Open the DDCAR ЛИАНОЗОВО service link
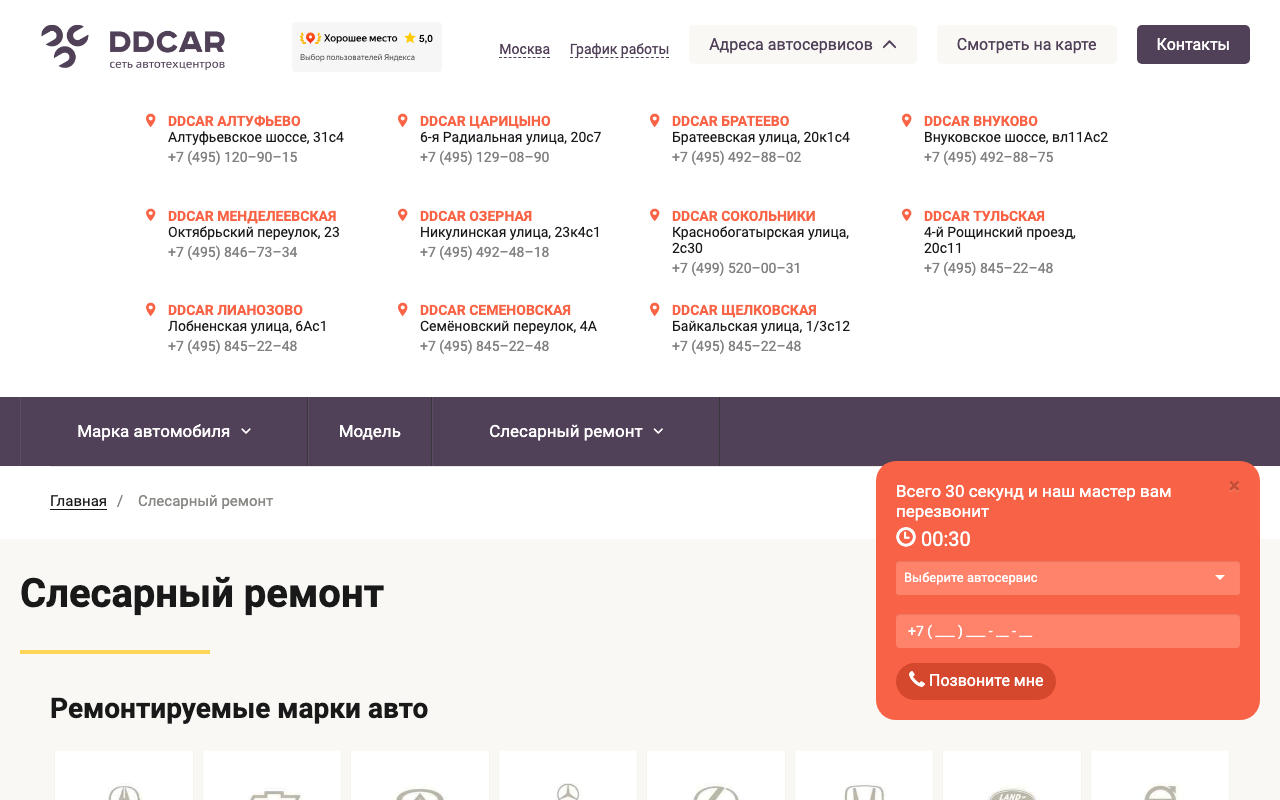 tap(235, 310)
